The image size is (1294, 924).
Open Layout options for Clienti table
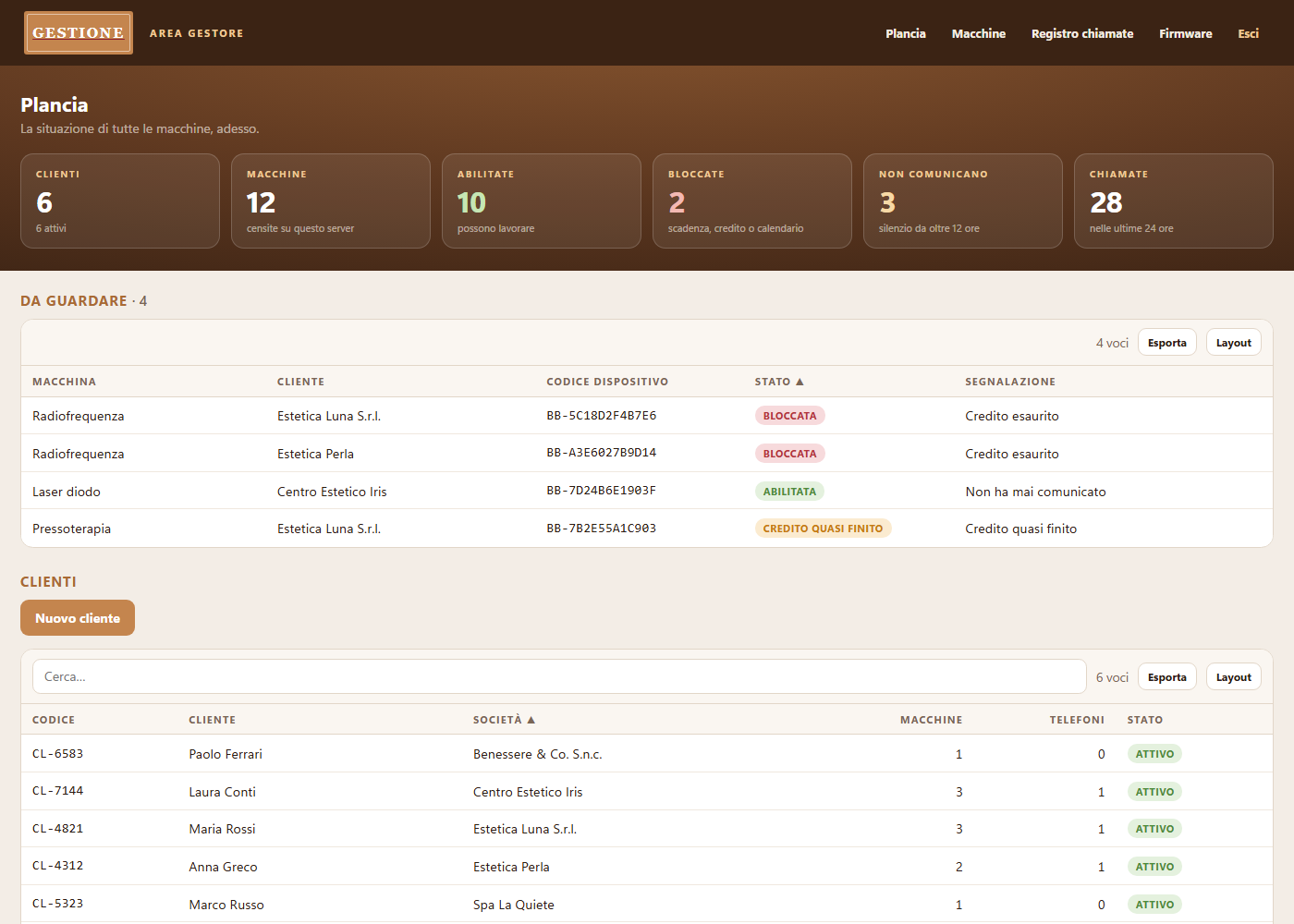(x=1234, y=677)
